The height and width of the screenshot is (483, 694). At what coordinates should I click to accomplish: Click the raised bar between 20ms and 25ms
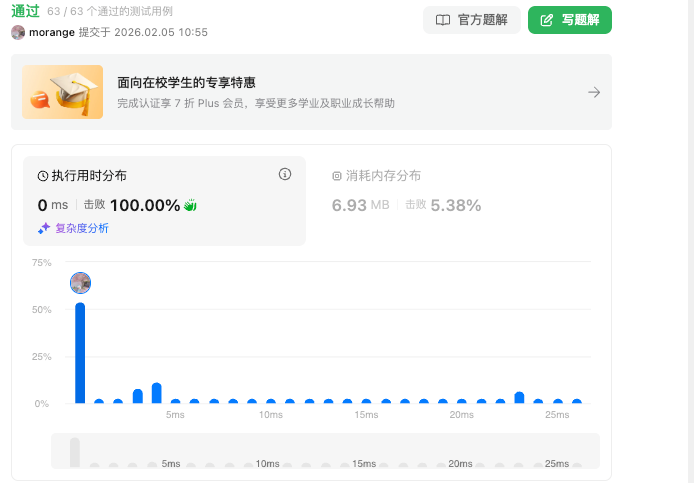pyautogui.click(x=519, y=398)
